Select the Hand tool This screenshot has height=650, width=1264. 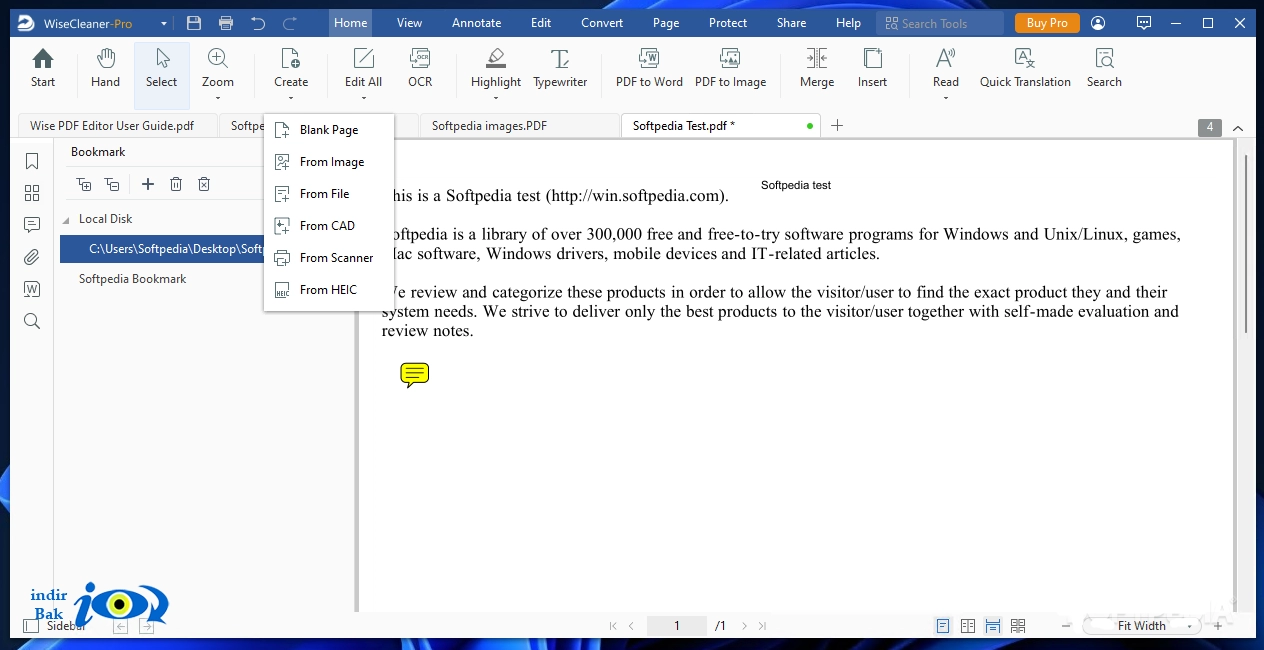[x=105, y=69]
